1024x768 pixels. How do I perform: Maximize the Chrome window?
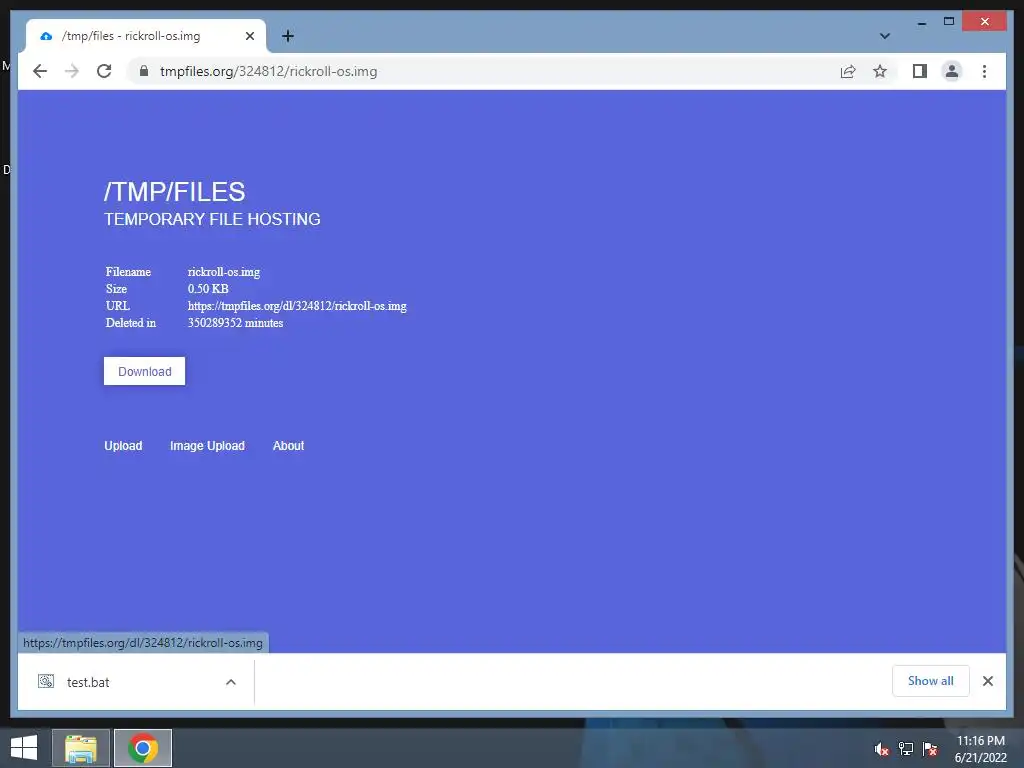click(949, 22)
